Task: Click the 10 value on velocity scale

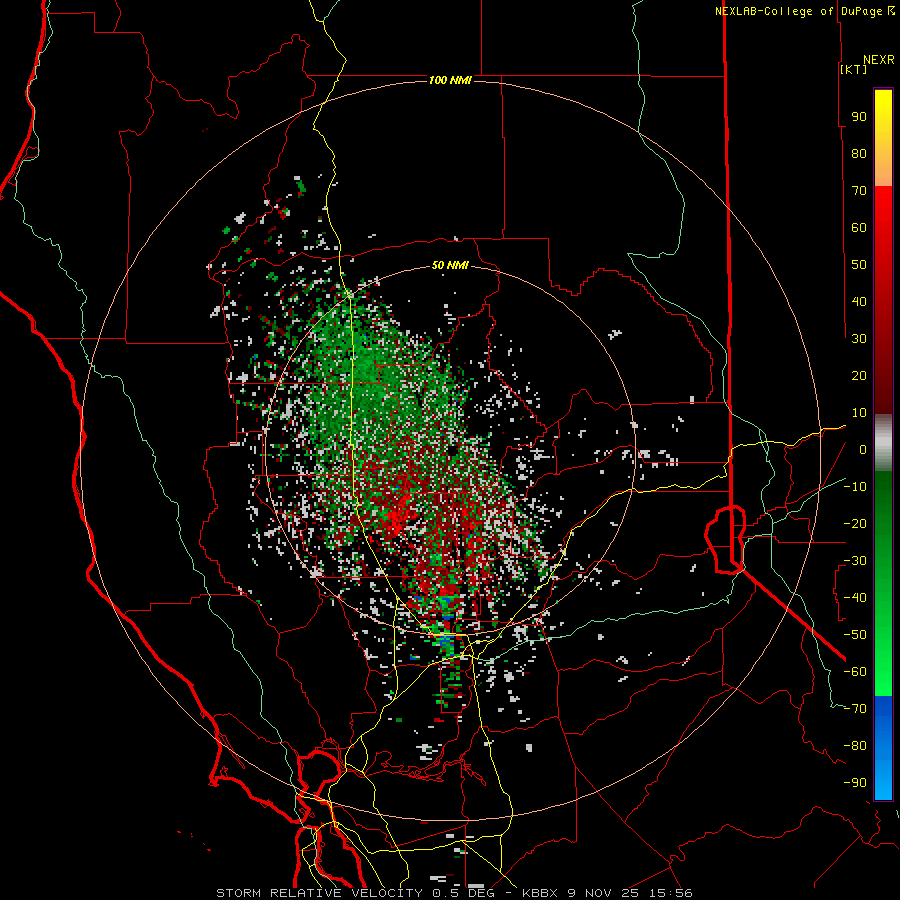Action: [859, 413]
